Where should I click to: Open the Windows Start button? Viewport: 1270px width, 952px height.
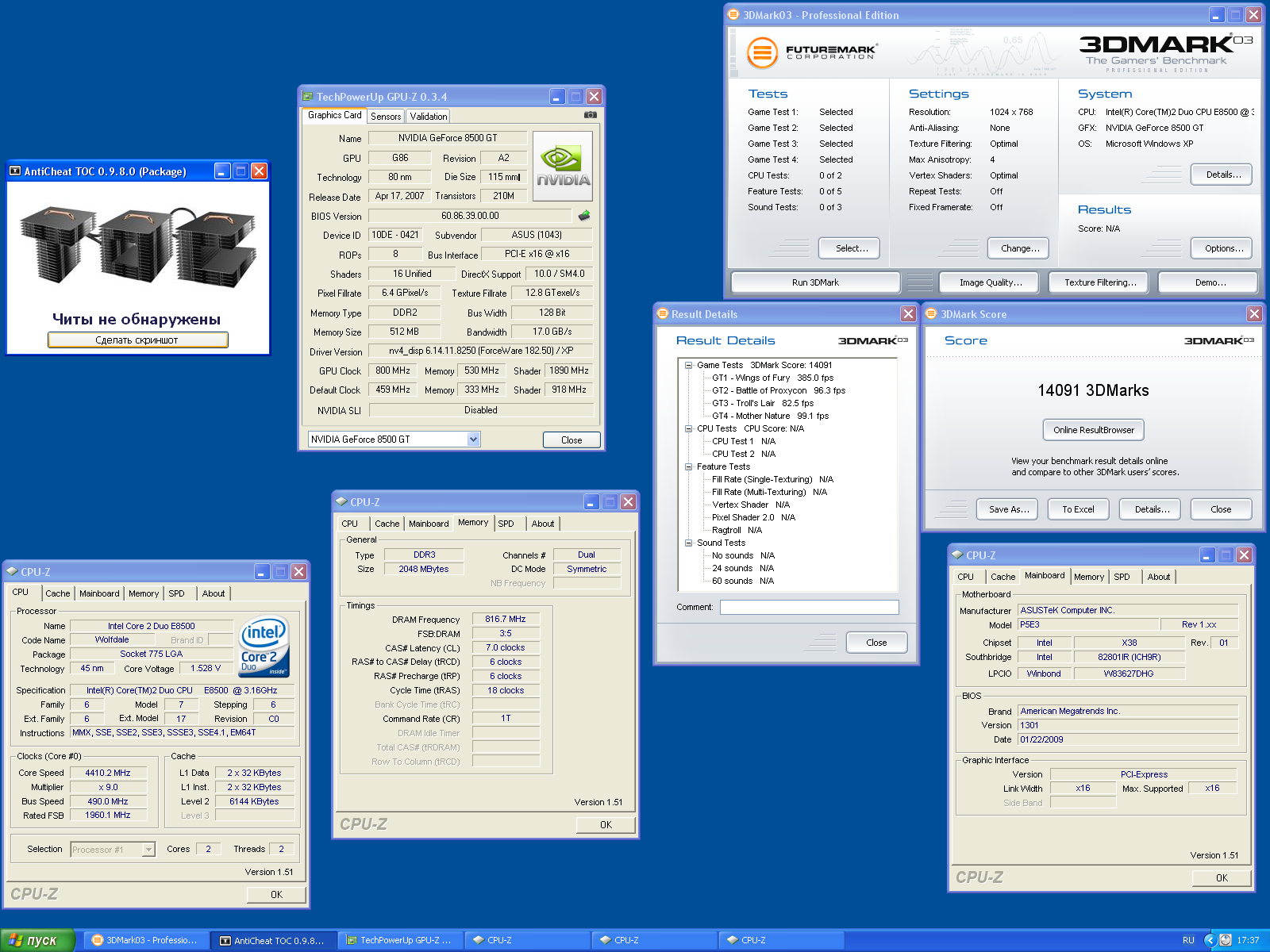pos(37,940)
